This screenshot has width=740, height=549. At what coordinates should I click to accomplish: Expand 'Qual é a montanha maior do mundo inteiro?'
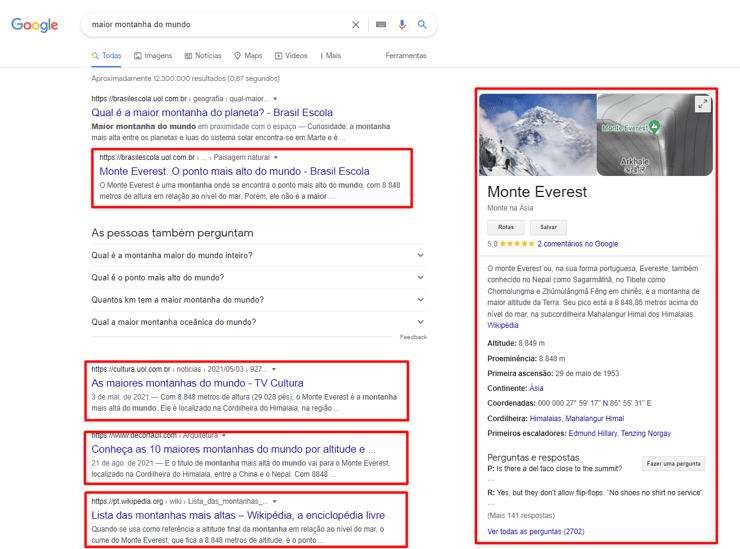click(259, 255)
